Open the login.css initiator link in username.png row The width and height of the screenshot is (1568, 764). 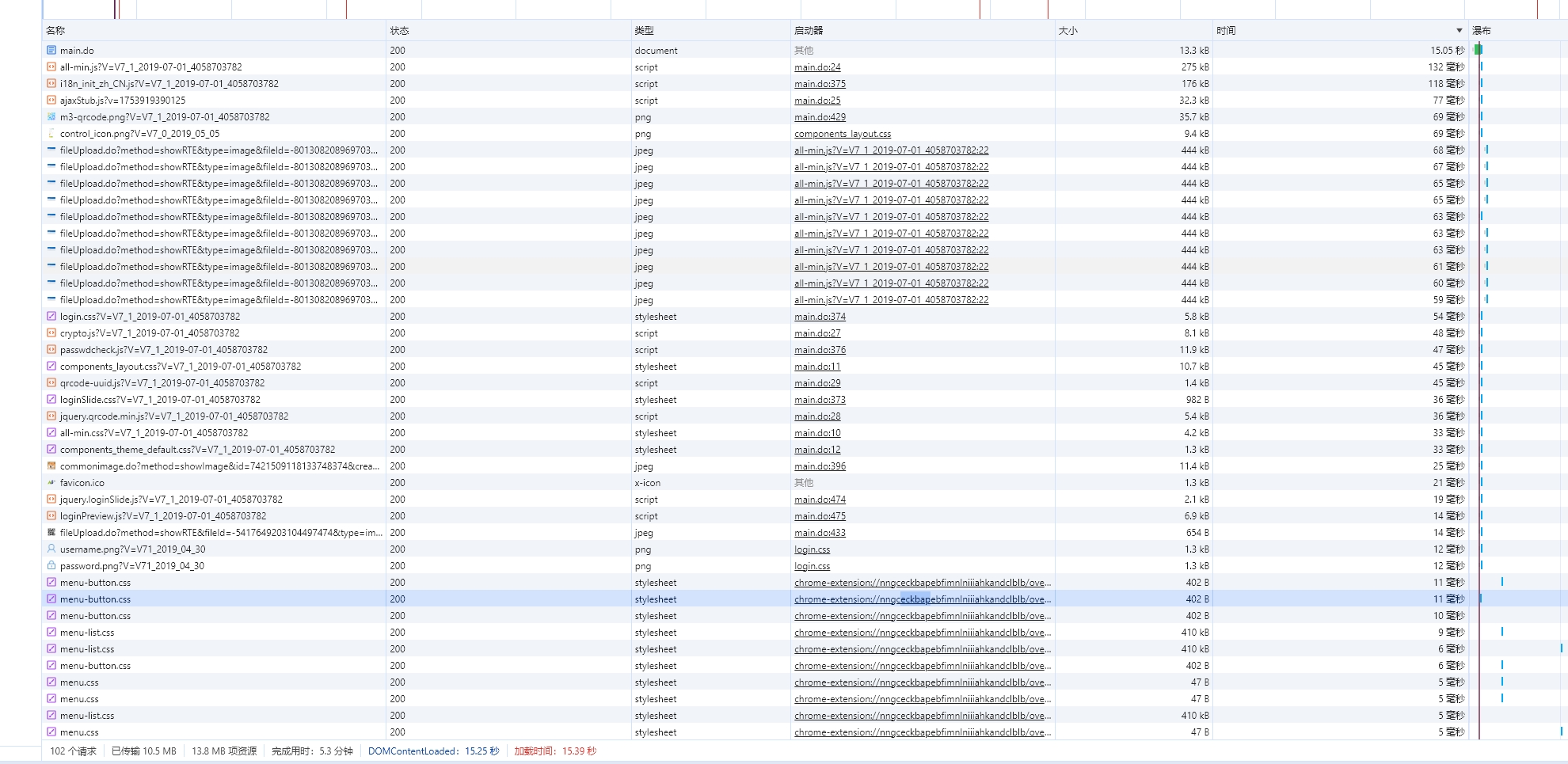(812, 549)
